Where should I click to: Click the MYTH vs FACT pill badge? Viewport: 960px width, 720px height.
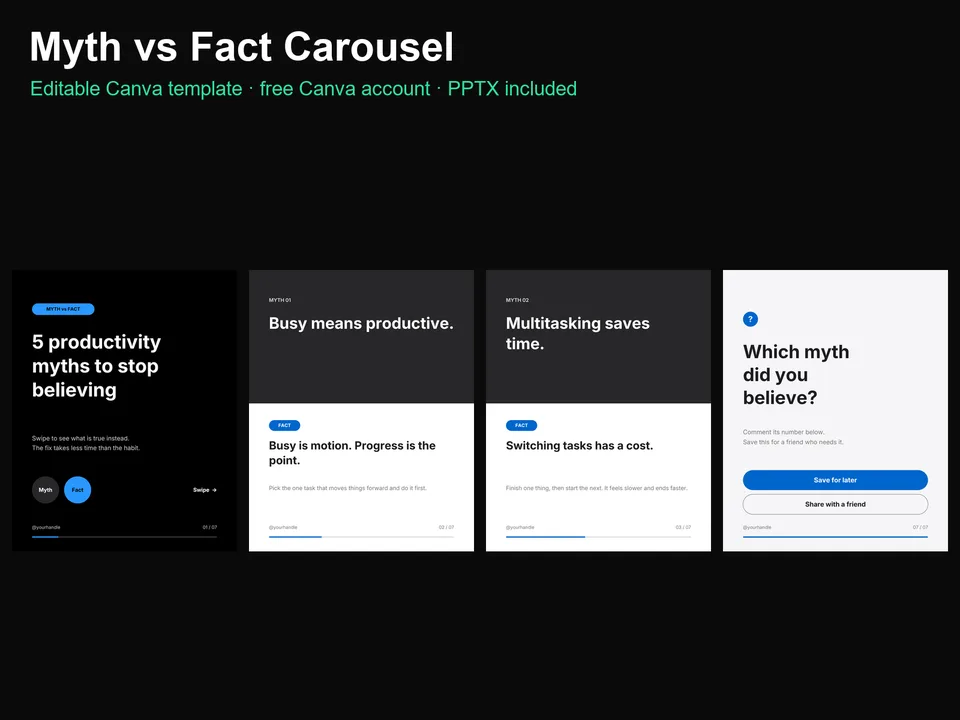63,309
